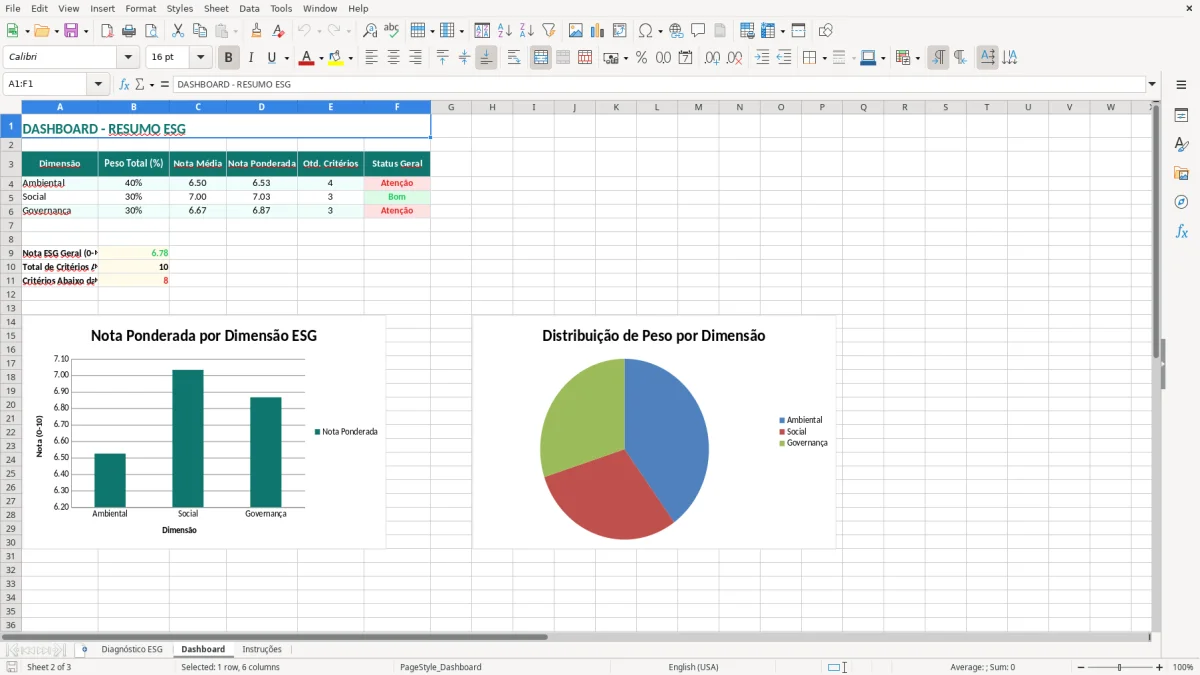1200x675 pixels.
Task: Toggle Align Bottom vertical alignment
Action: tap(486, 58)
